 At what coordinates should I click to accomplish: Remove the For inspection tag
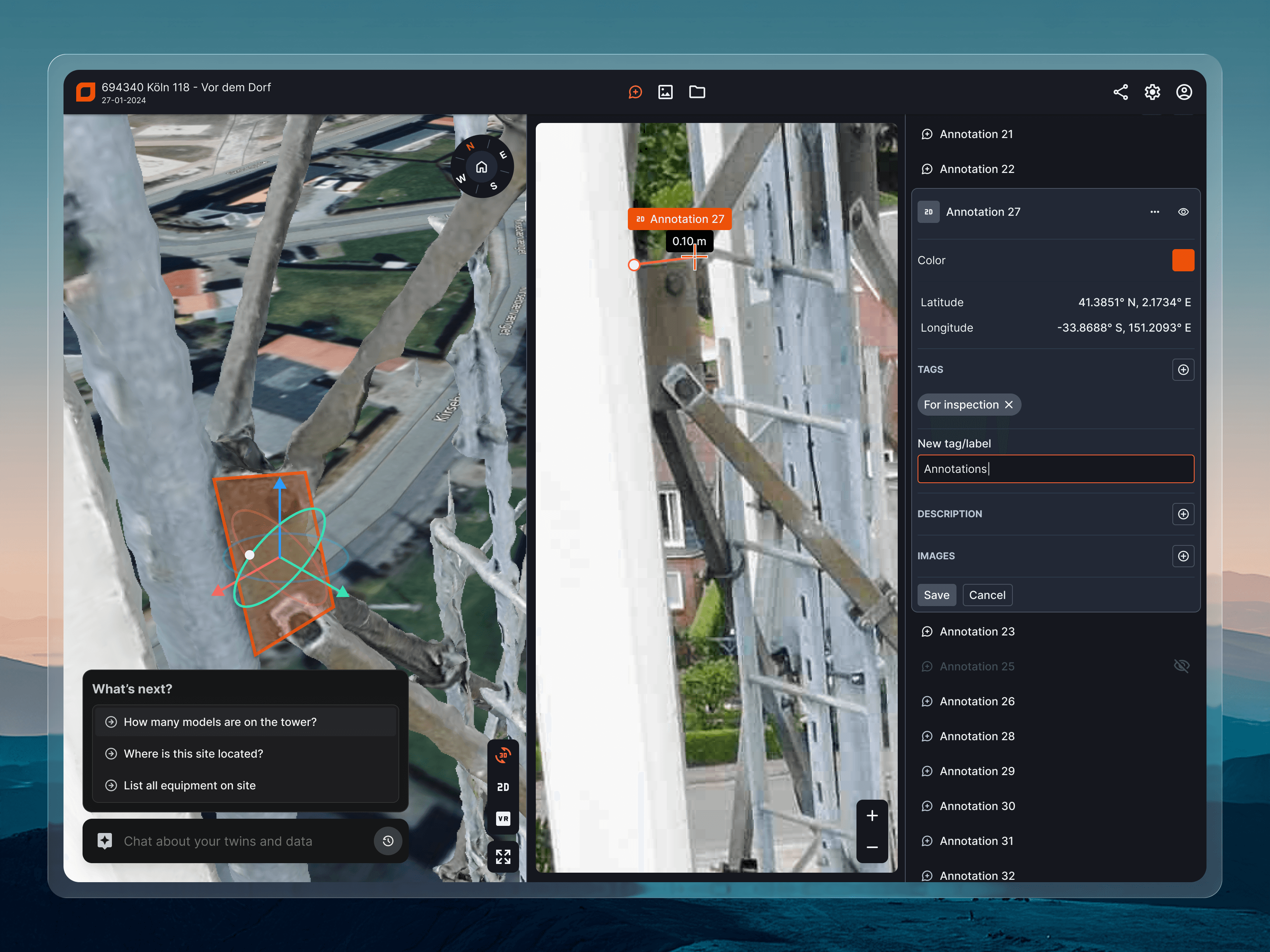1009,405
